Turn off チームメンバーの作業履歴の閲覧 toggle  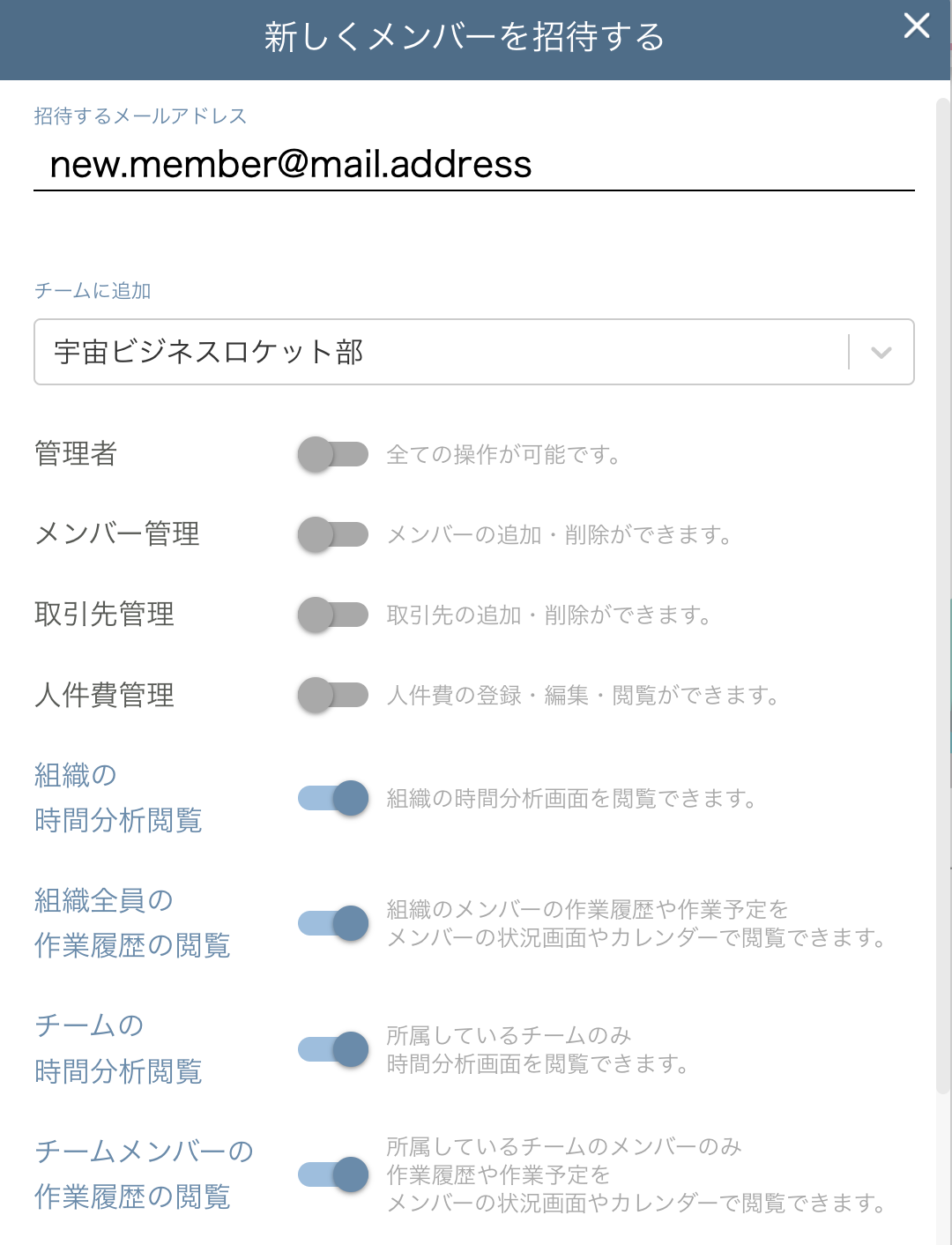(333, 1174)
